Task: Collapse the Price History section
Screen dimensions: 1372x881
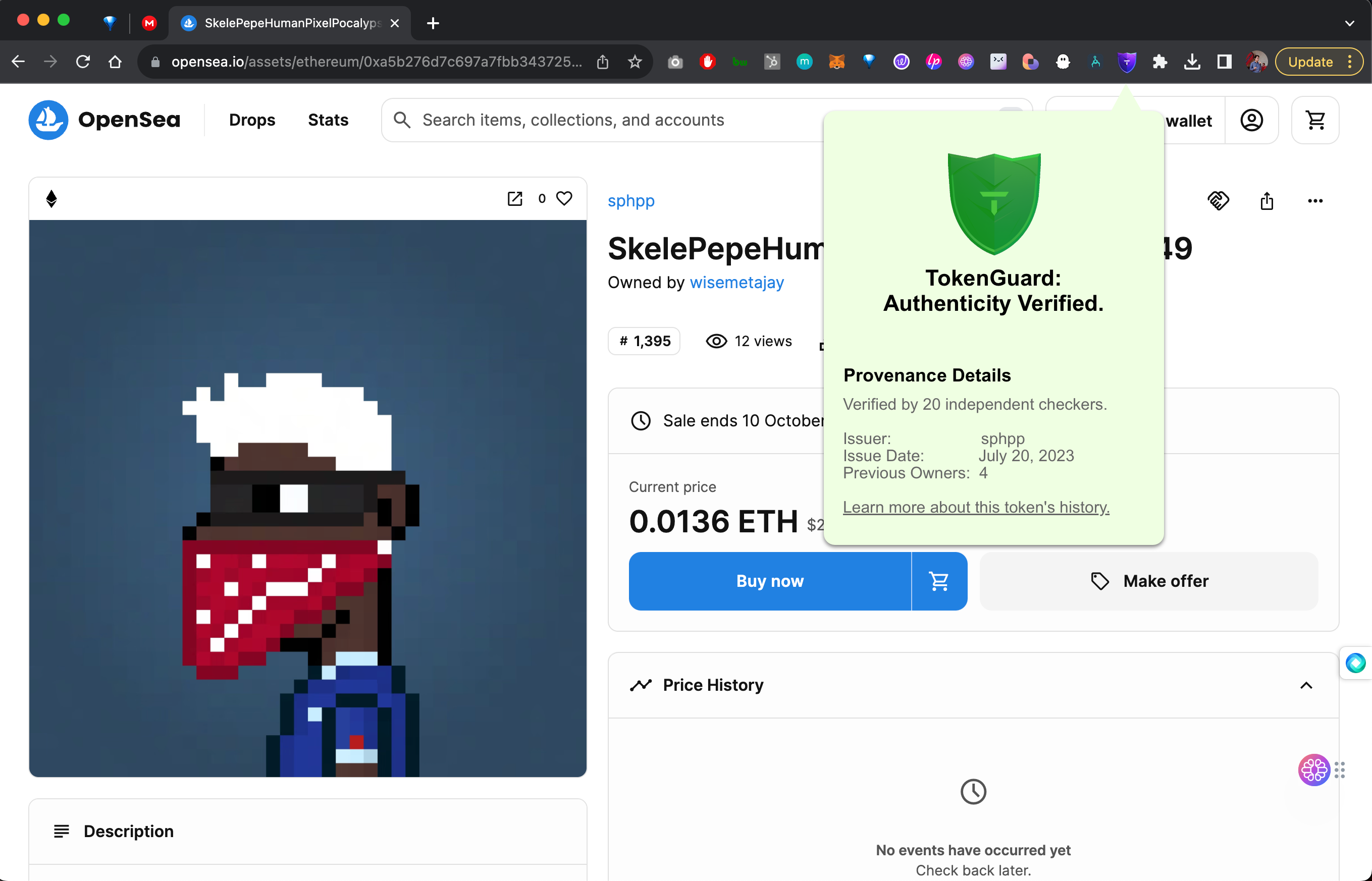Action: pyautogui.click(x=1306, y=685)
